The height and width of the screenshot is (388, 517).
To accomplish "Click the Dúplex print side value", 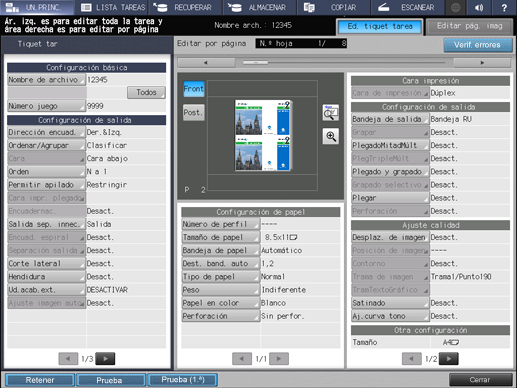I will pos(443,93).
